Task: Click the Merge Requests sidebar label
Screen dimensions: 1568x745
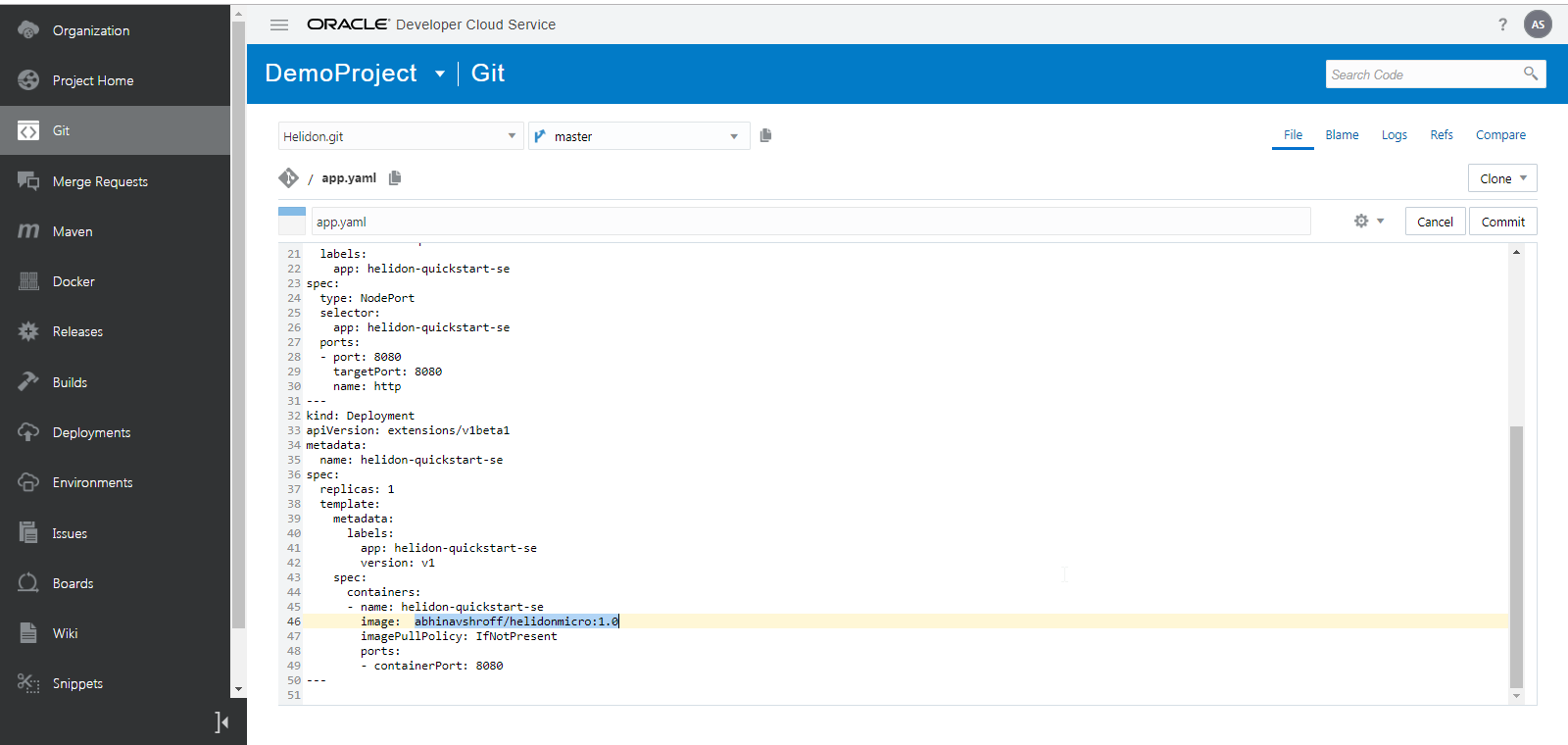Action: (x=100, y=181)
